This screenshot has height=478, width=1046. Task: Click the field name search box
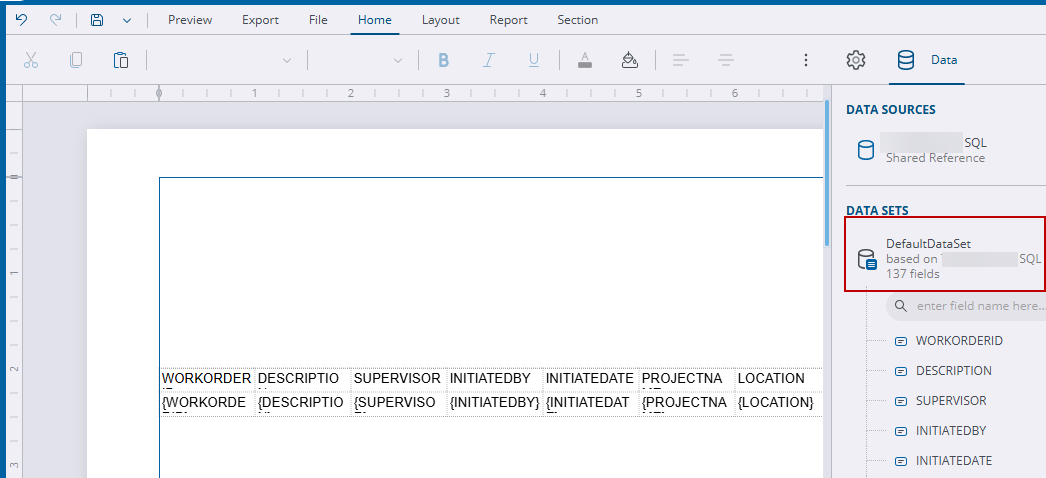pyautogui.click(x=975, y=306)
